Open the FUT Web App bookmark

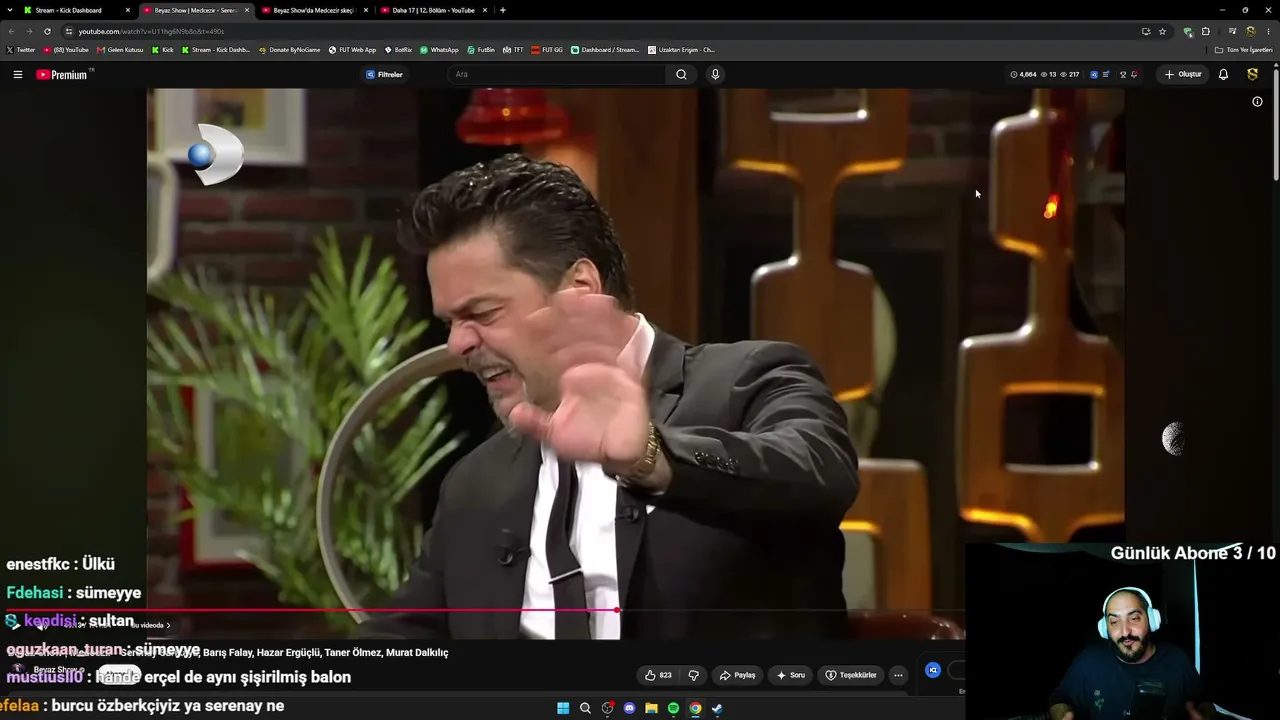click(x=353, y=49)
